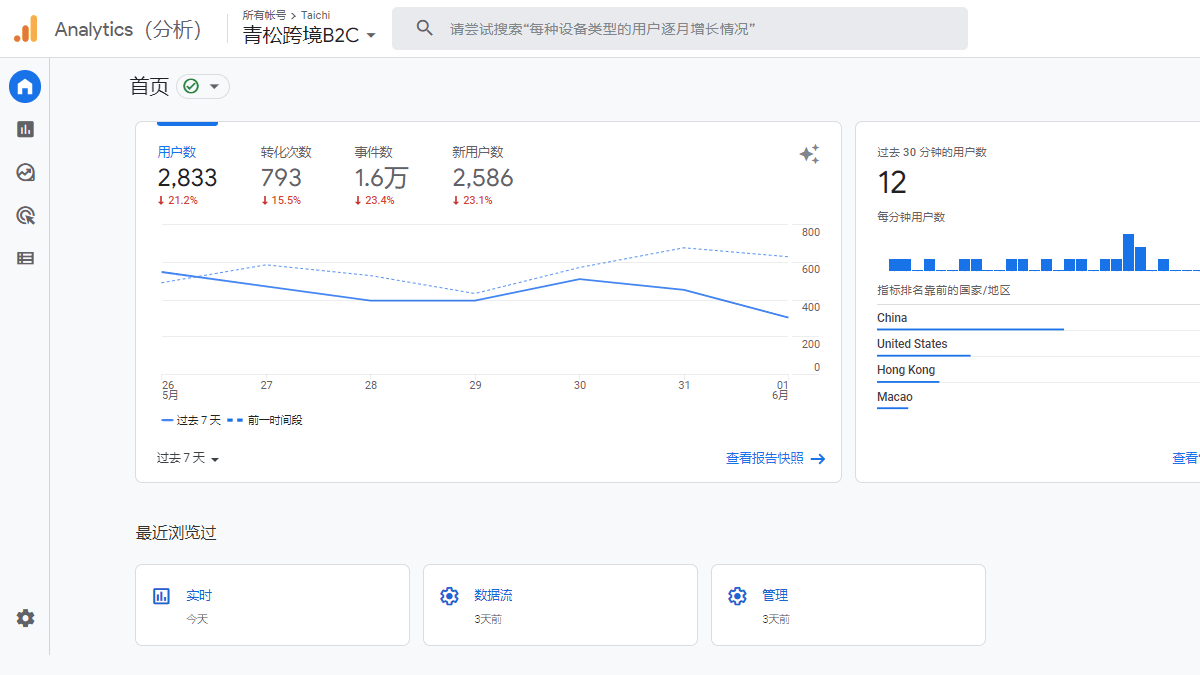This screenshot has width=1200, height=675.
Task: Expand the status dropdown next to 首页
Action: (214, 87)
